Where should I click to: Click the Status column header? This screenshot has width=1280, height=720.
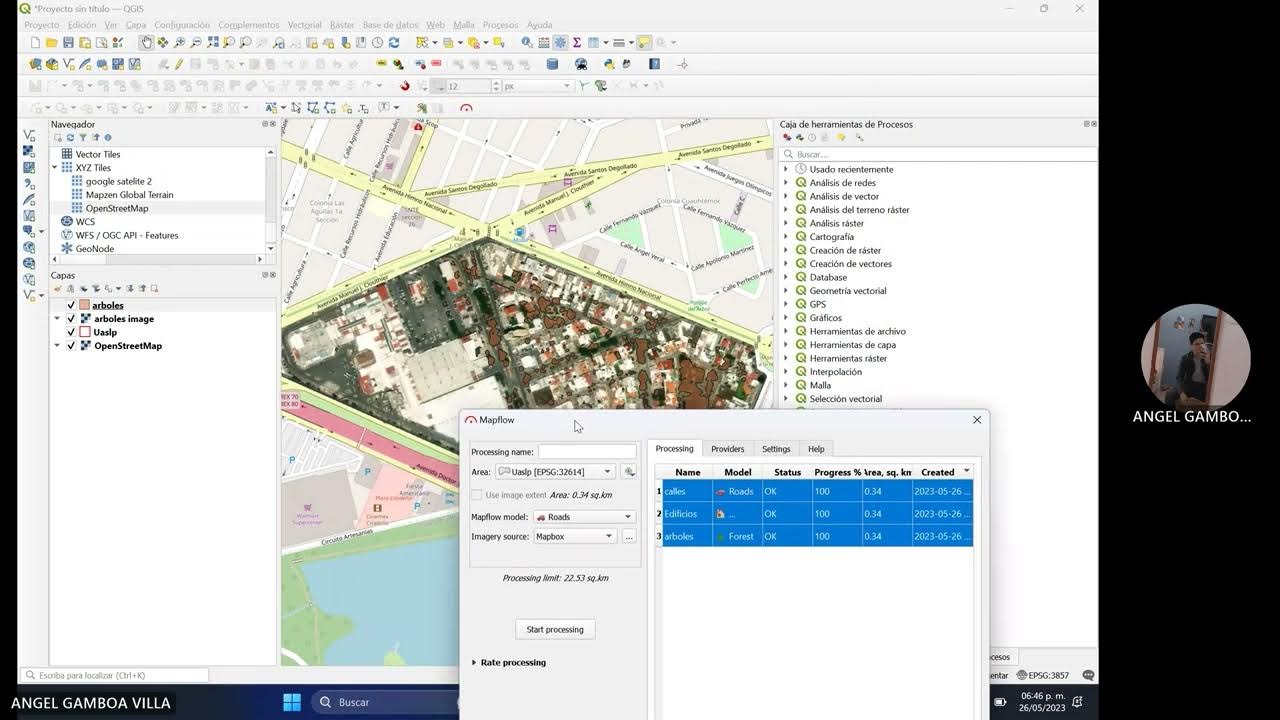(x=787, y=472)
